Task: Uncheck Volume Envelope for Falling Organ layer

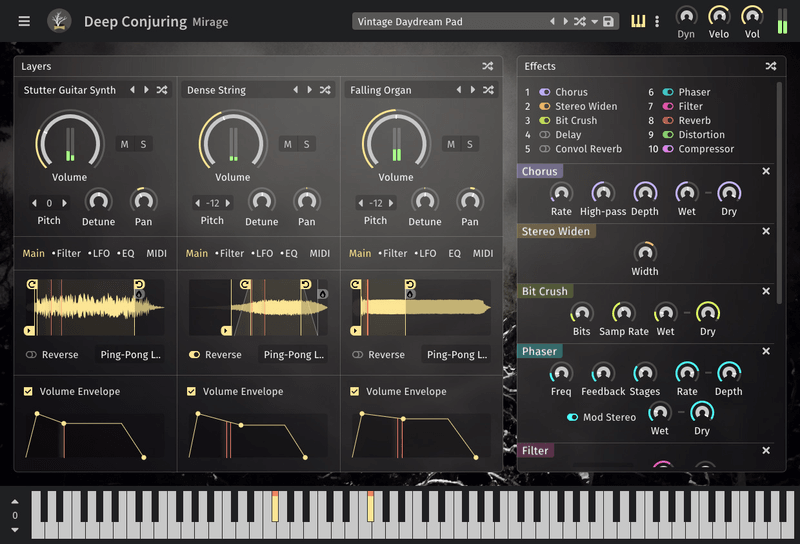Action: pos(354,391)
